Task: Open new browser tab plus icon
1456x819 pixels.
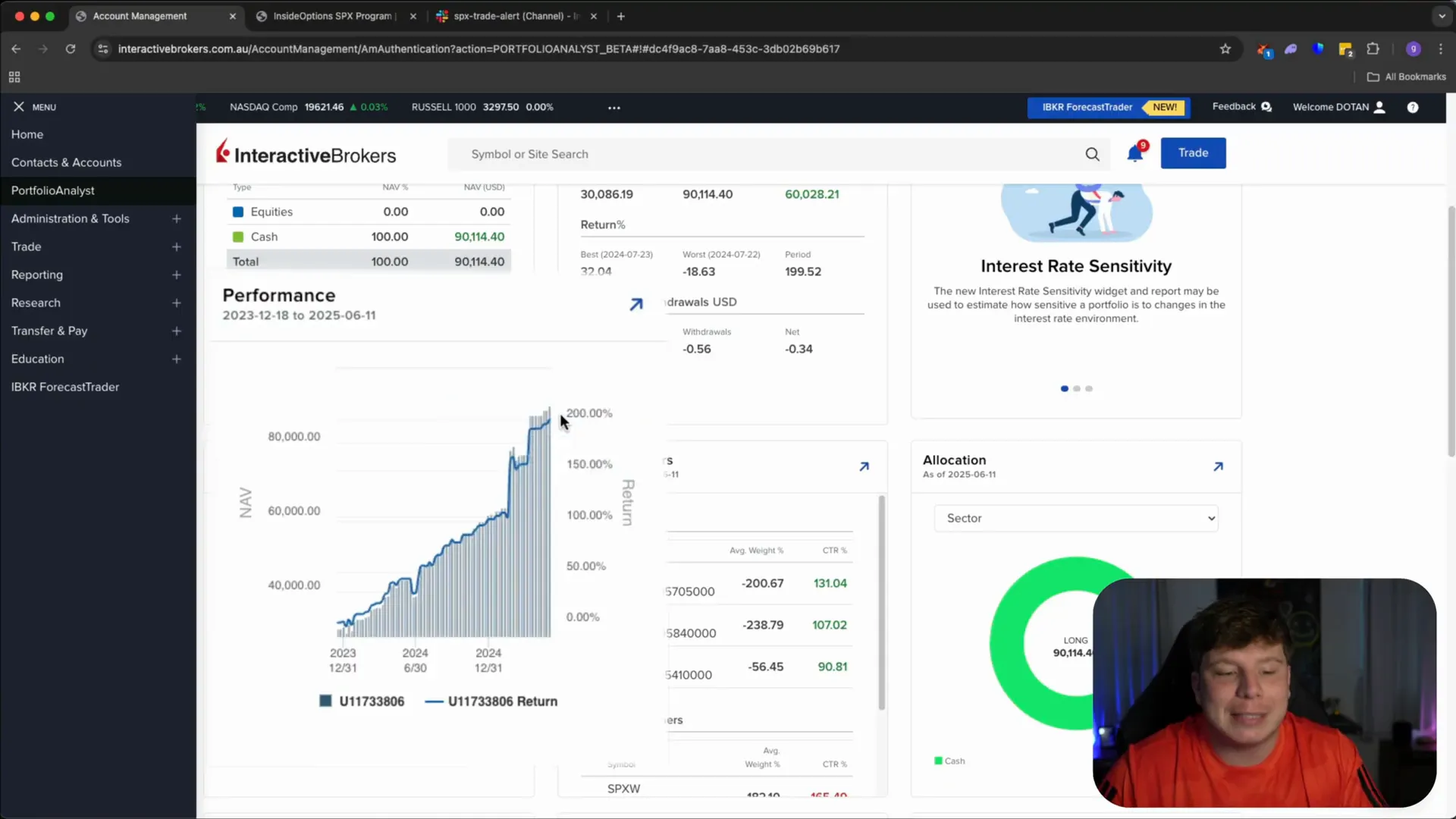Action: pyautogui.click(x=620, y=16)
